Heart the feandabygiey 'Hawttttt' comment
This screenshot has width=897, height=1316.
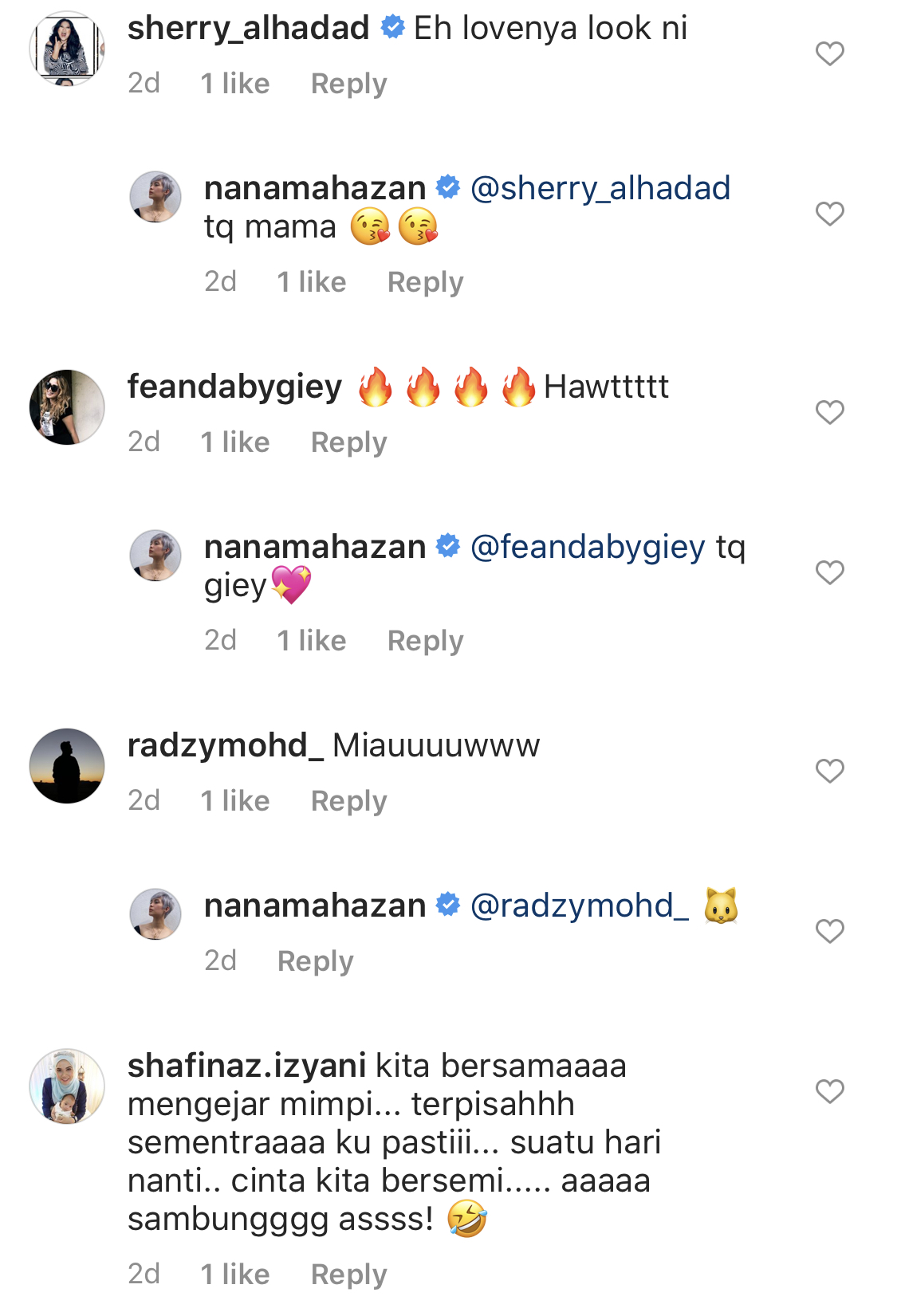pos(829,412)
